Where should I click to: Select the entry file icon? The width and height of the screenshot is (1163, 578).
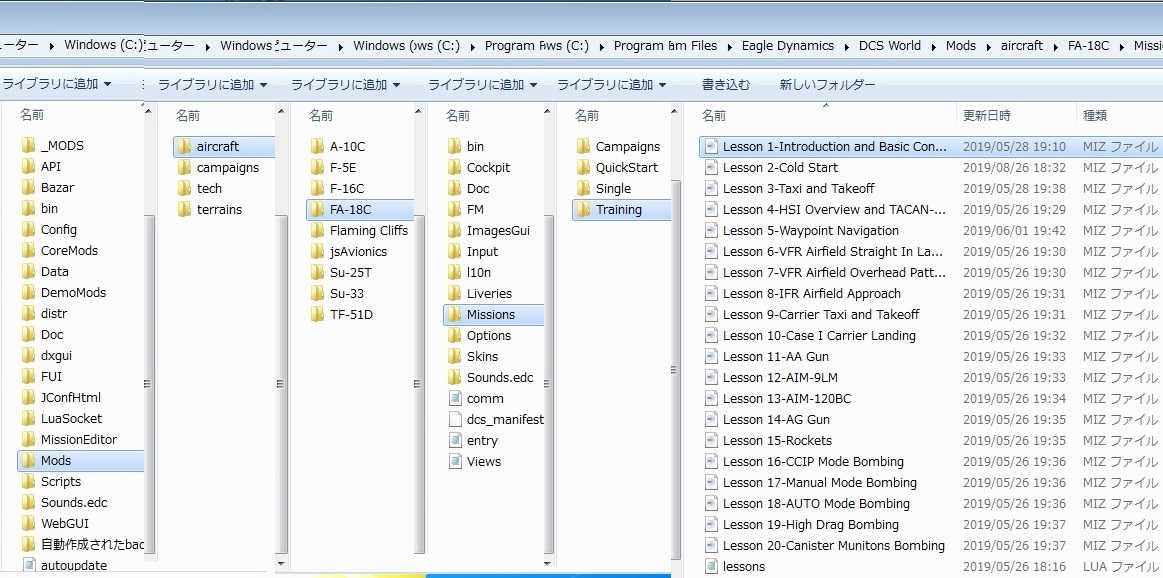455,440
